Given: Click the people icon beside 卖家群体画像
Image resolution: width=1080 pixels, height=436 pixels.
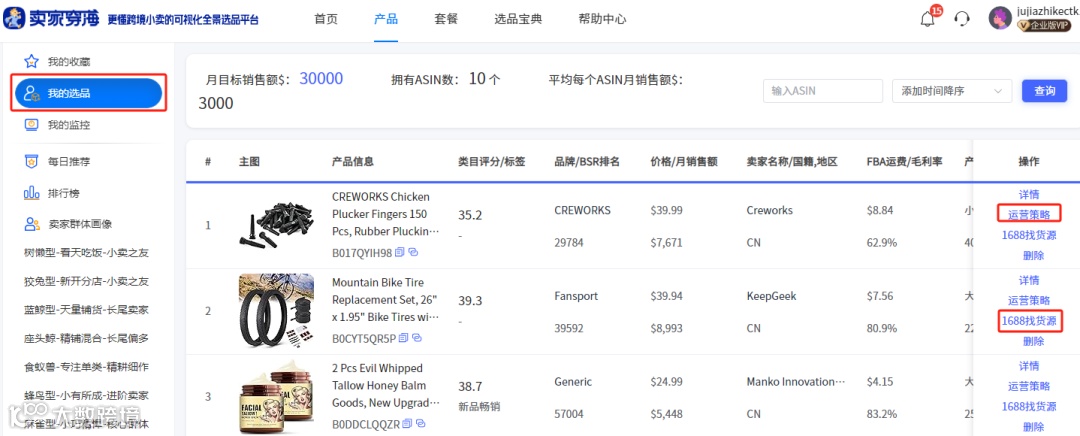Looking at the screenshot, I should [x=31, y=224].
